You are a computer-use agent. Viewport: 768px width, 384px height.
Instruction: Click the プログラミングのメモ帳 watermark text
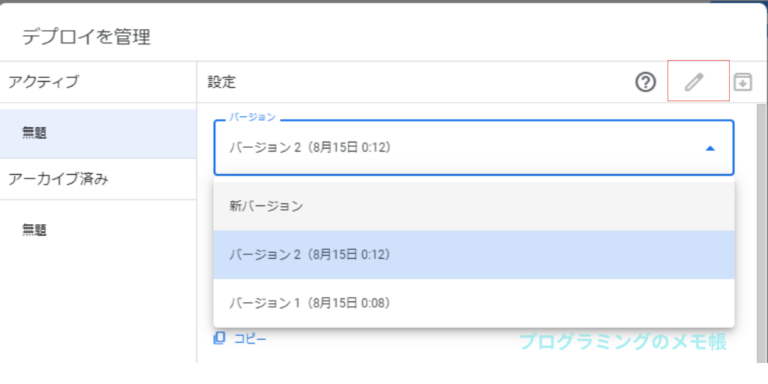click(x=623, y=342)
